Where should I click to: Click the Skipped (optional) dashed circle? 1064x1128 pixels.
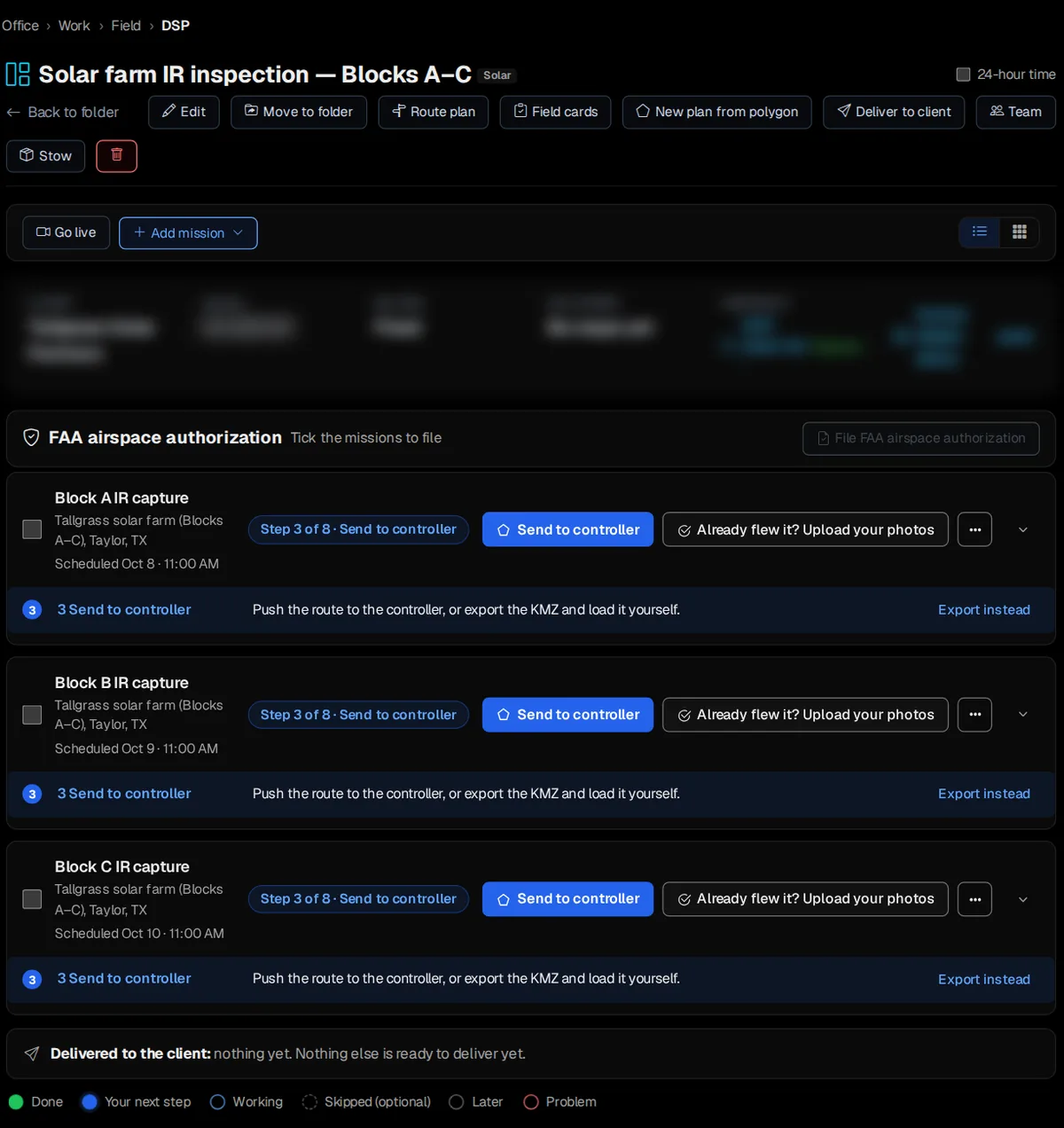[x=309, y=1101]
